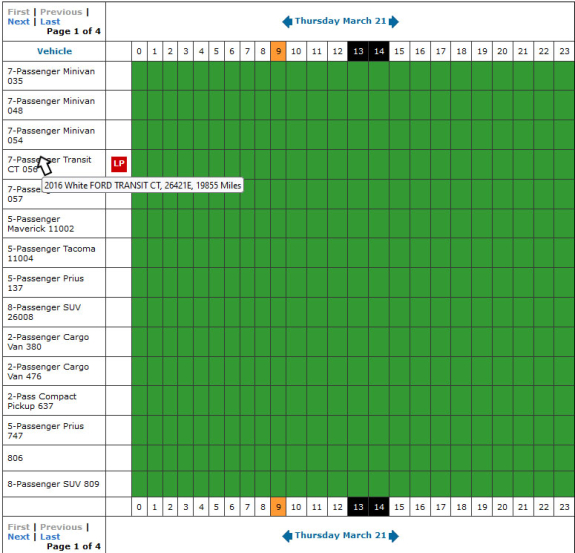Screen dimensions: 575x553
Task: Select highlighted hour 9 in top header
Action: point(278,51)
